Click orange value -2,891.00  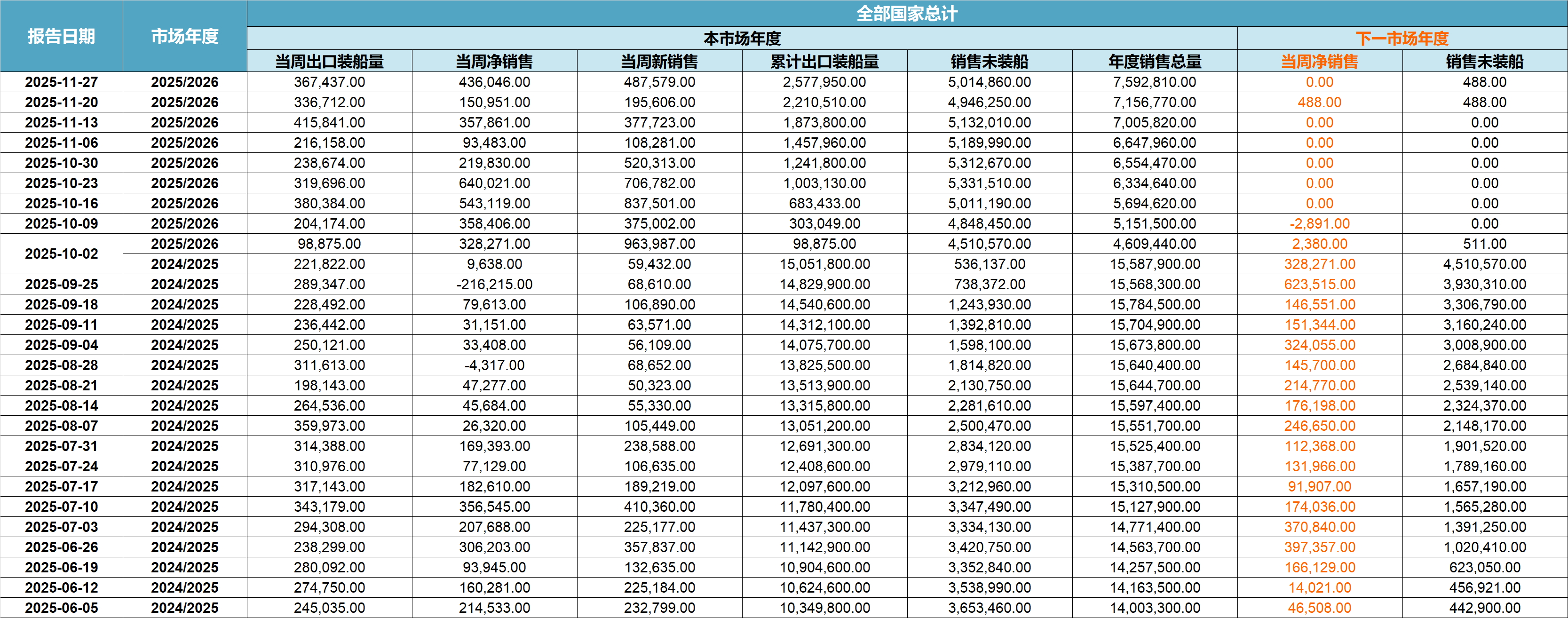pos(1319,223)
